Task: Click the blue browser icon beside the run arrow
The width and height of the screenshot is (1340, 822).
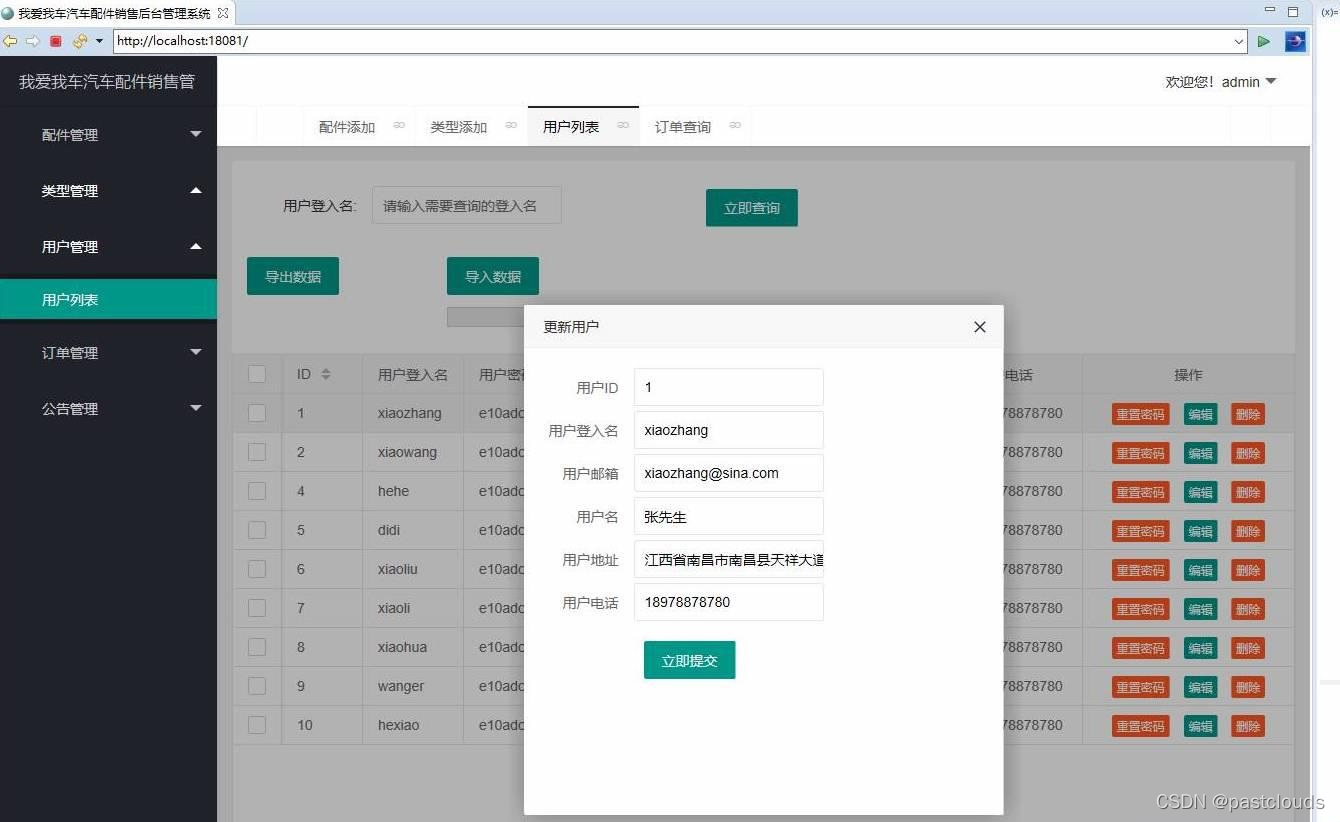Action: click(1294, 41)
